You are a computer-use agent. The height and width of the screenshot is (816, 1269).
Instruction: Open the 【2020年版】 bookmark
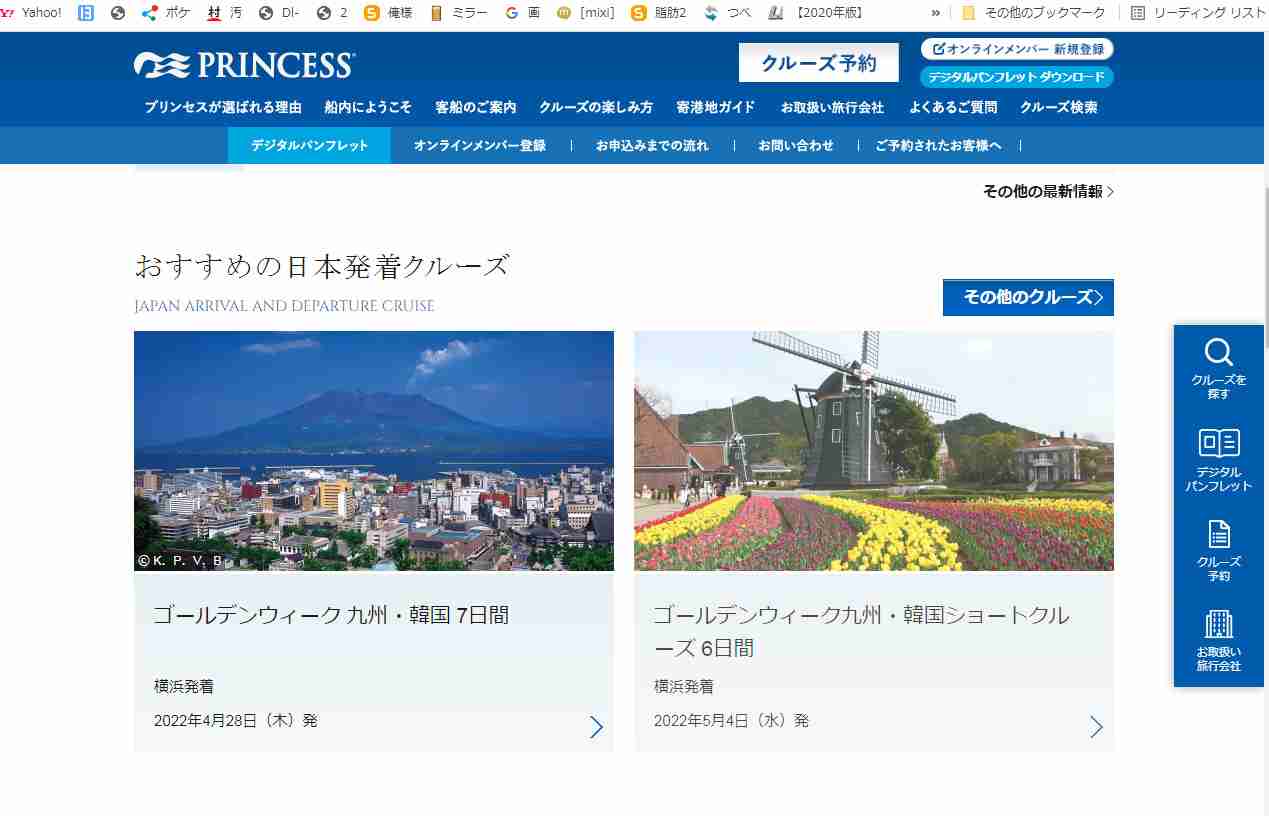click(x=816, y=13)
